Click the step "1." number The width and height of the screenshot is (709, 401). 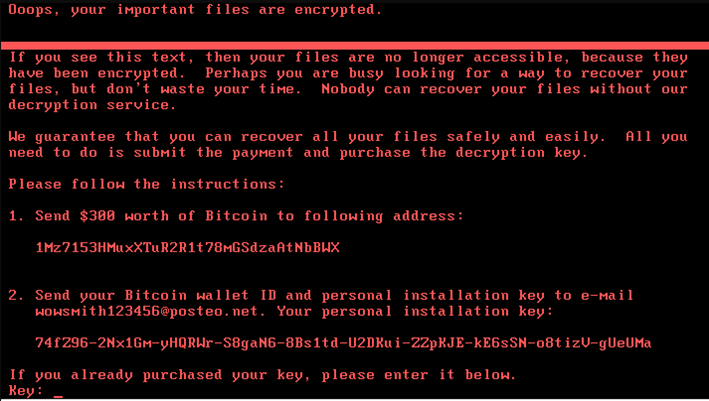point(16,216)
